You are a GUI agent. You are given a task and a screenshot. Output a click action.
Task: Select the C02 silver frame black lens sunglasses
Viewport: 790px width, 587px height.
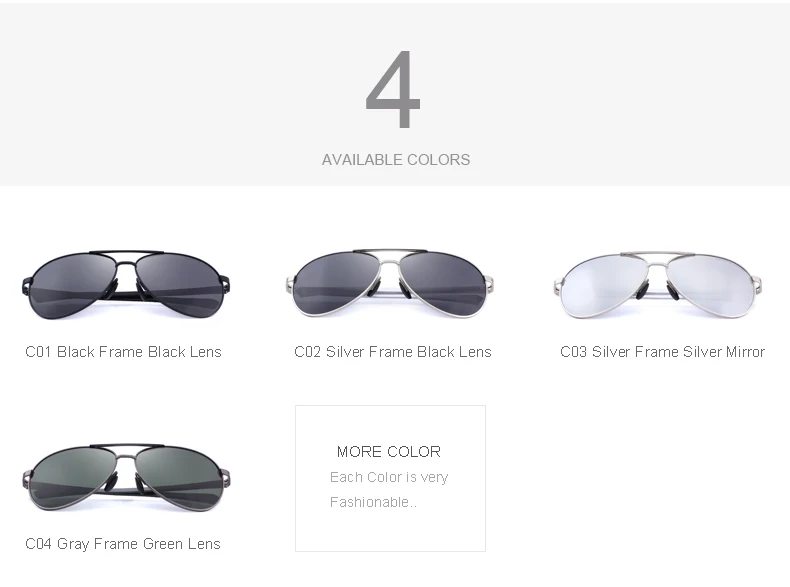[x=389, y=283]
